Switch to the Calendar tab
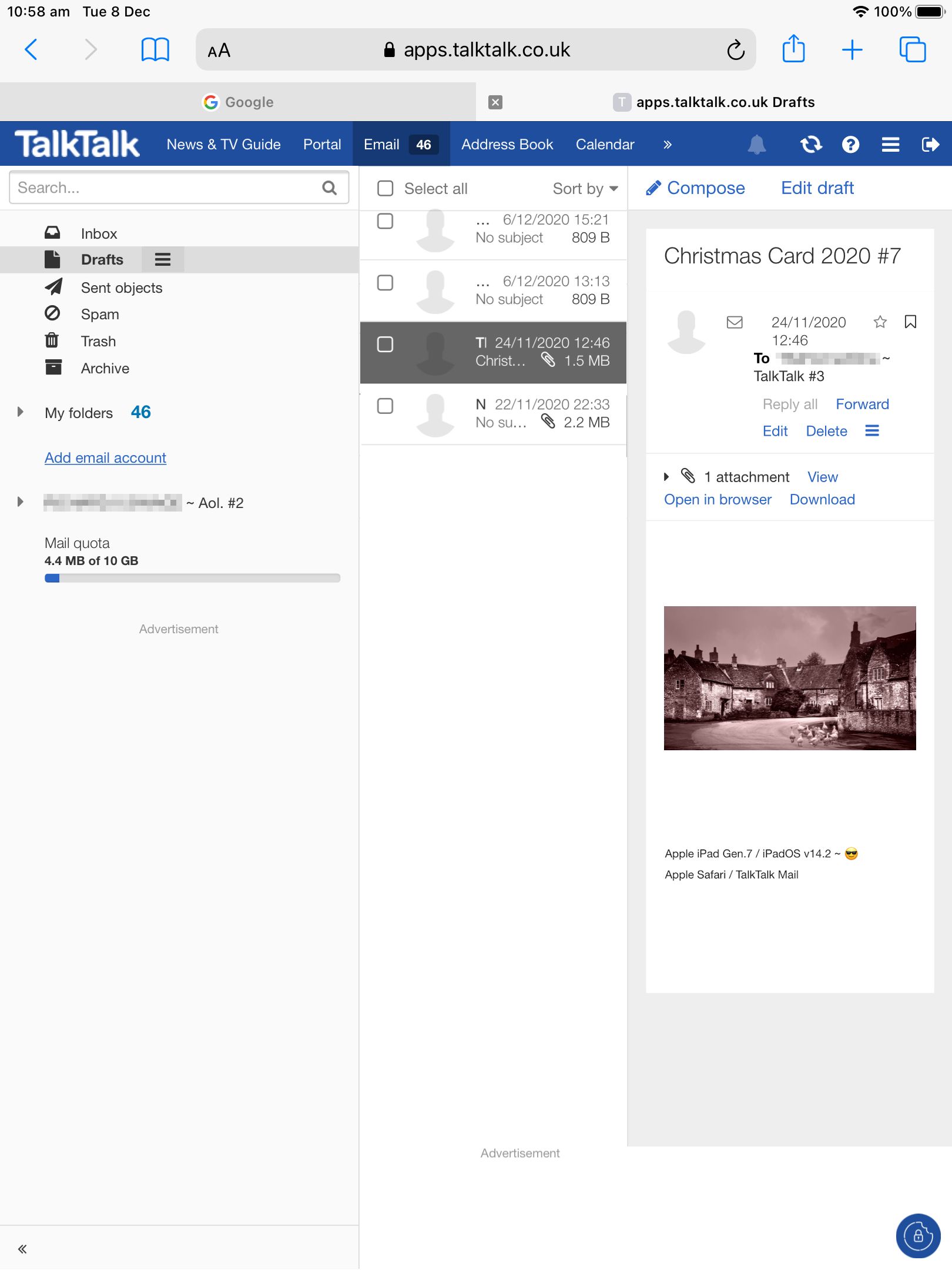 point(605,145)
